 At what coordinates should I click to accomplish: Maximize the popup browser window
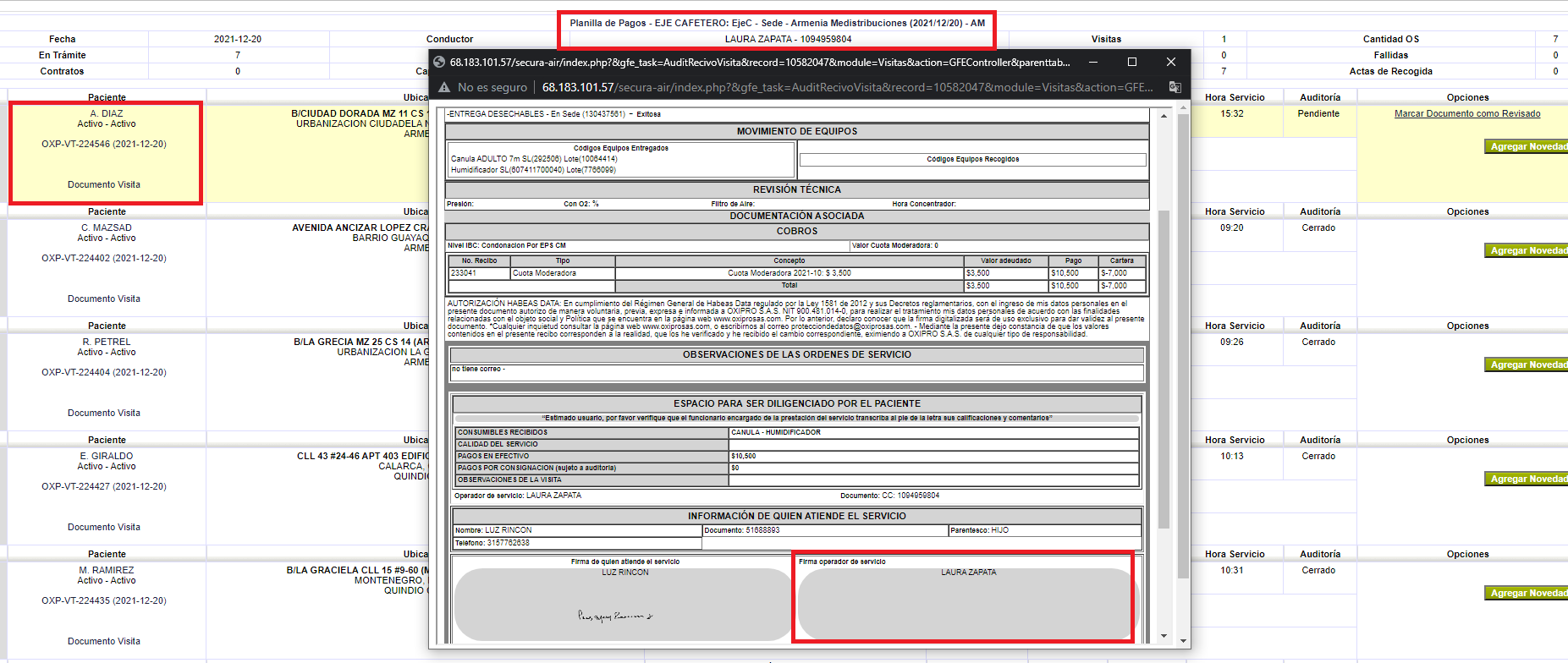[x=1132, y=62]
